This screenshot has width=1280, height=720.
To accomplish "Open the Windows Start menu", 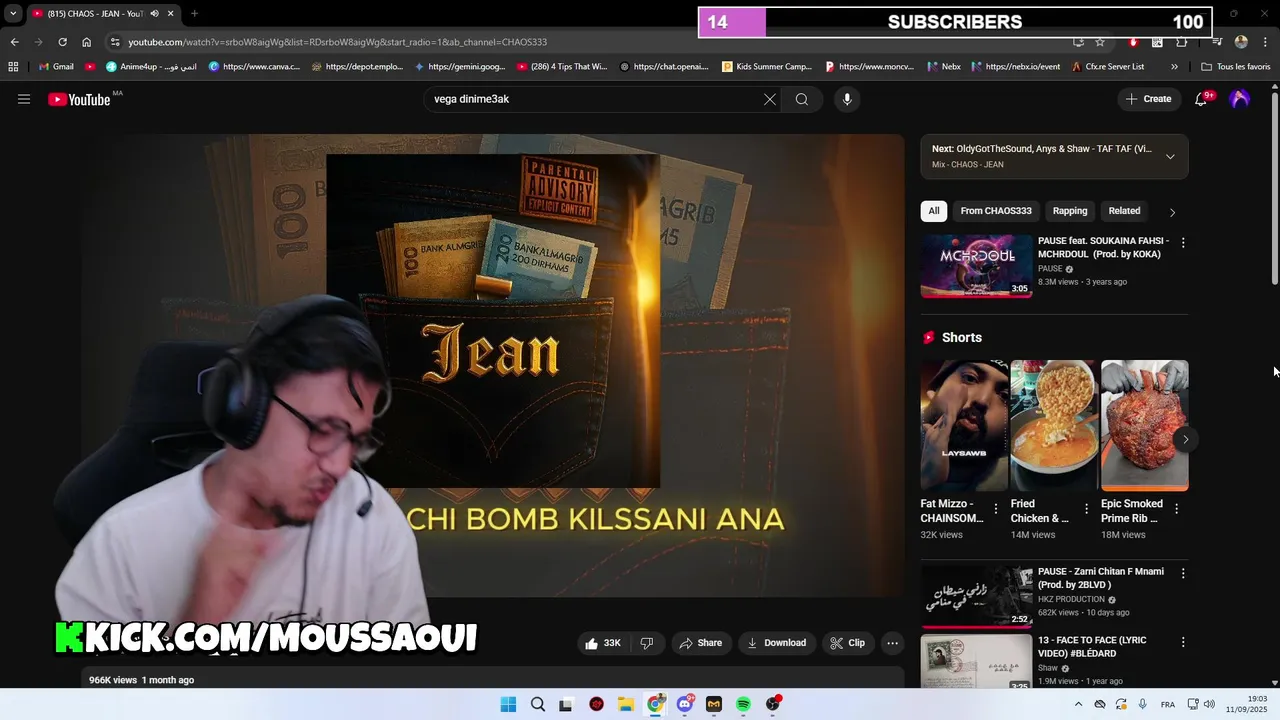I will pyautogui.click(x=508, y=704).
